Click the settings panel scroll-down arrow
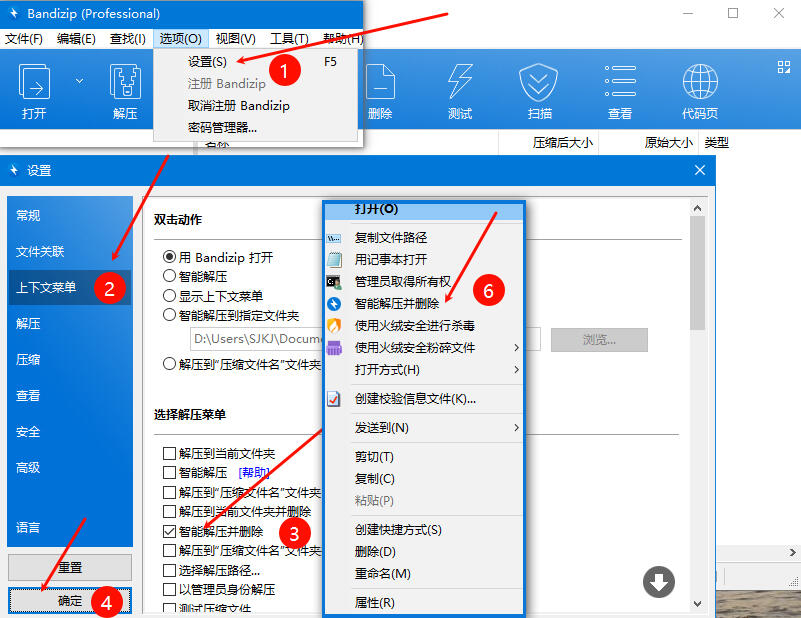The image size is (801, 618). coord(697,604)
